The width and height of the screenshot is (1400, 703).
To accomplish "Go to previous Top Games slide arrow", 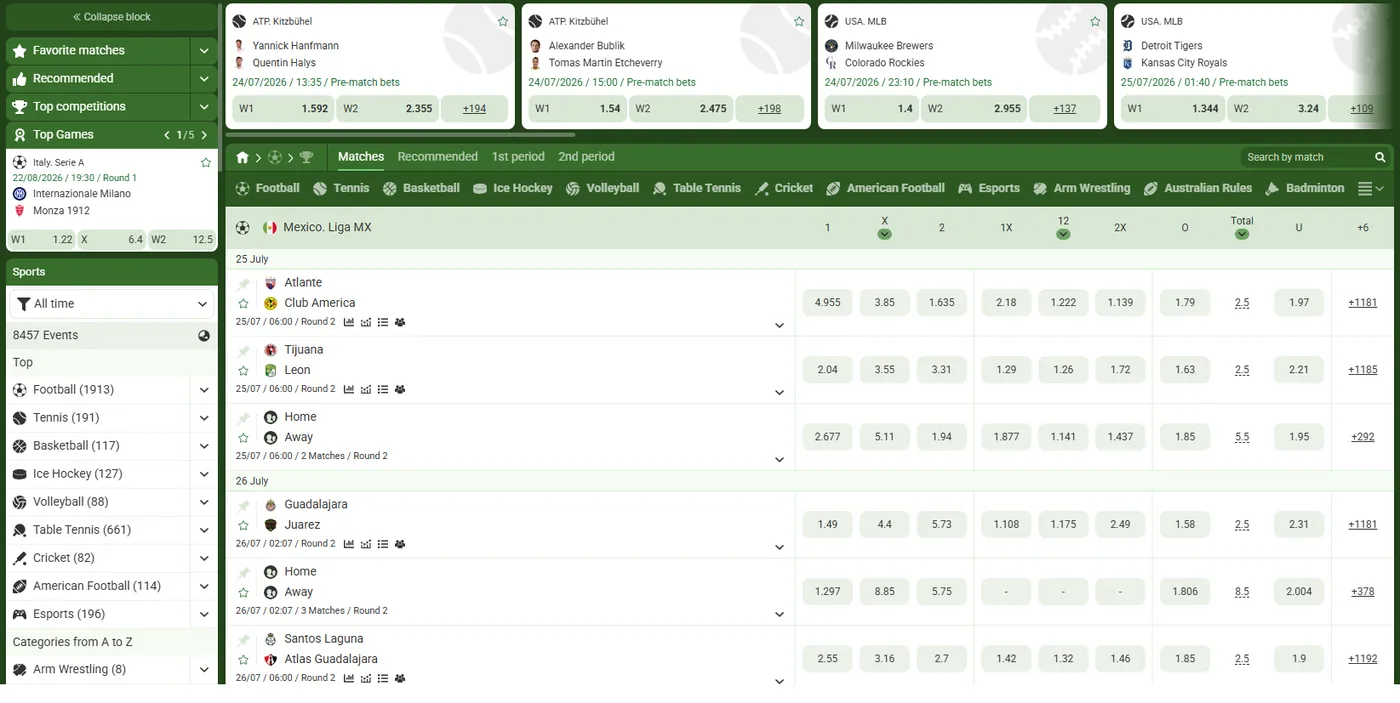I will coord(167,135).
